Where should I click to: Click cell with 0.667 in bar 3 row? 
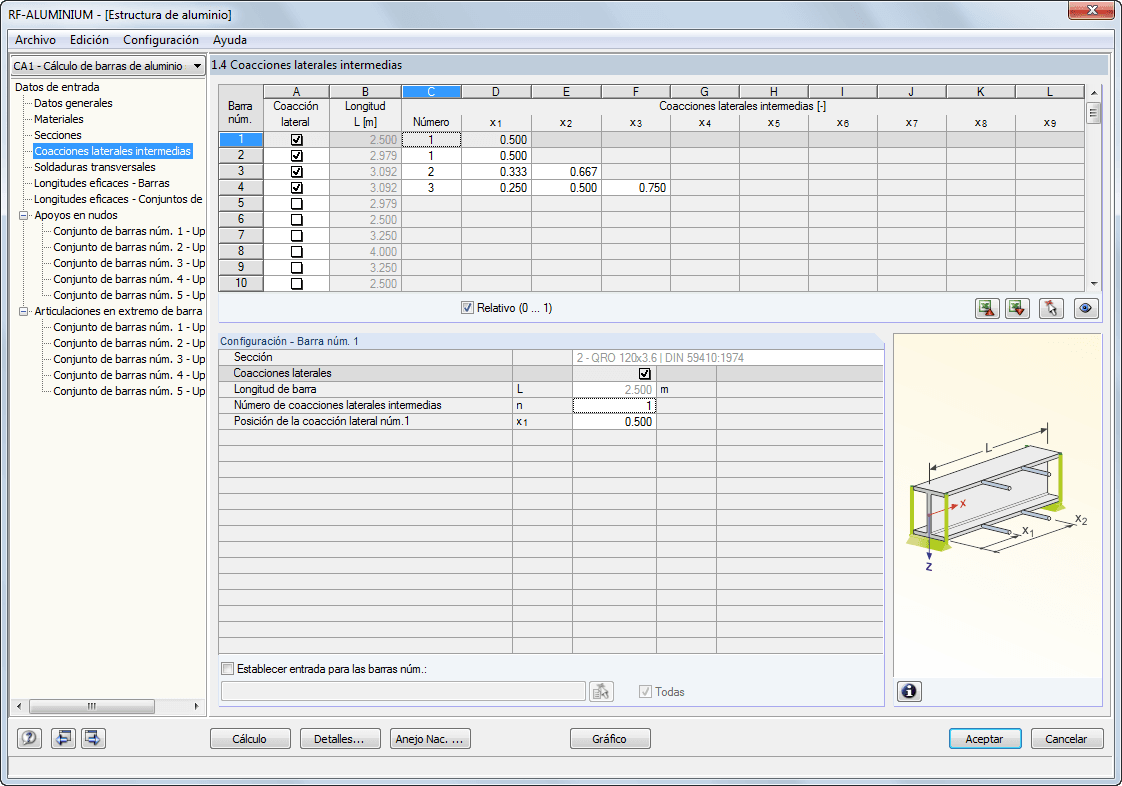point(566,172)
